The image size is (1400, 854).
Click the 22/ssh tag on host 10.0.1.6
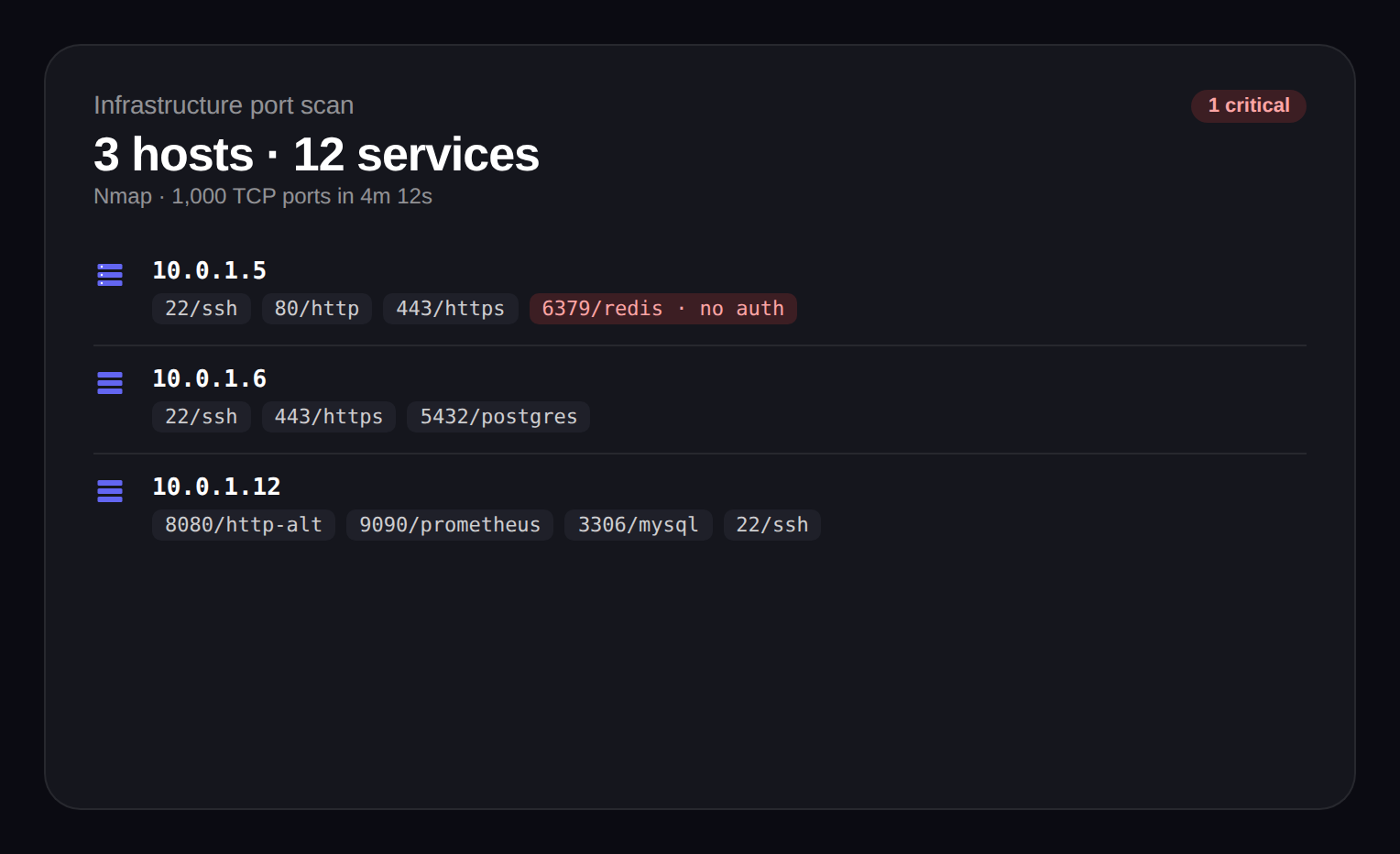click(201, 417)
